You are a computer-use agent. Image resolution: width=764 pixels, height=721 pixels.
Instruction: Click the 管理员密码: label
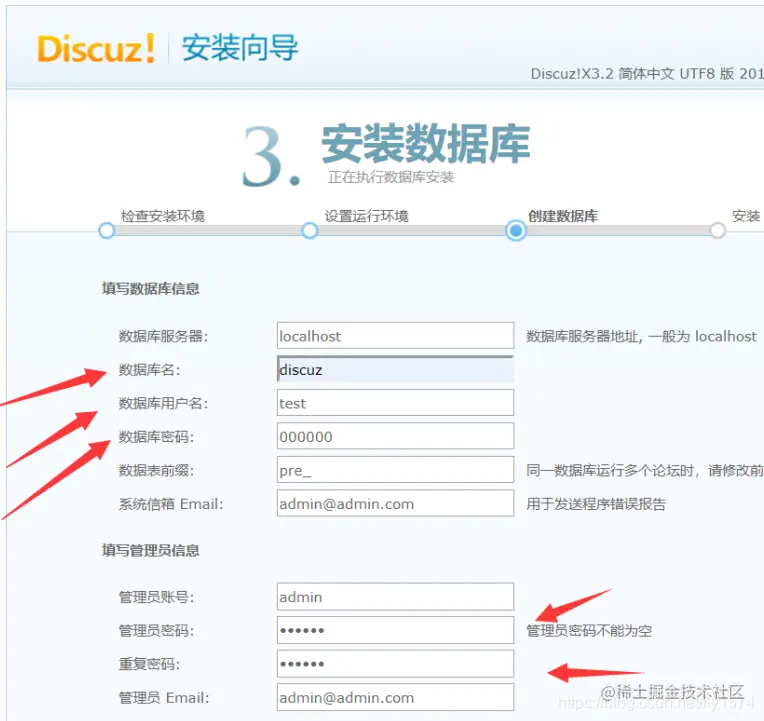pos(156,631)
